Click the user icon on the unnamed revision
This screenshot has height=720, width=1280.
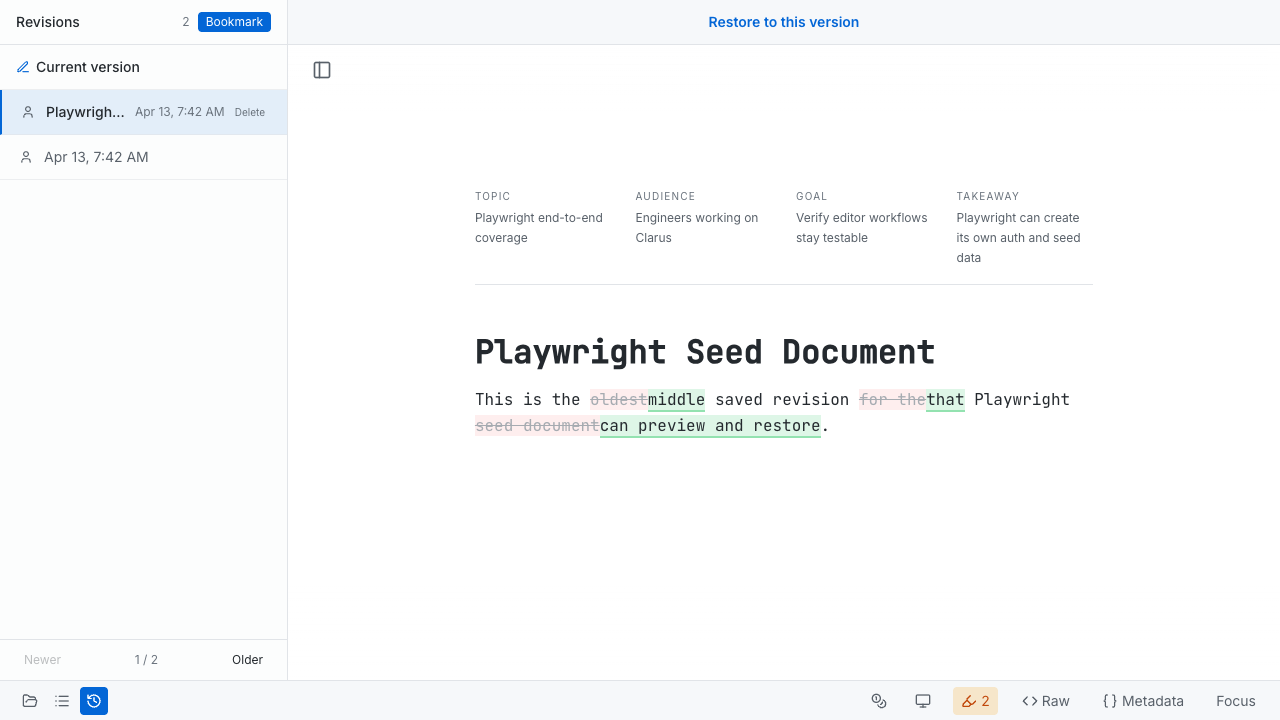[x=26, y=157]
